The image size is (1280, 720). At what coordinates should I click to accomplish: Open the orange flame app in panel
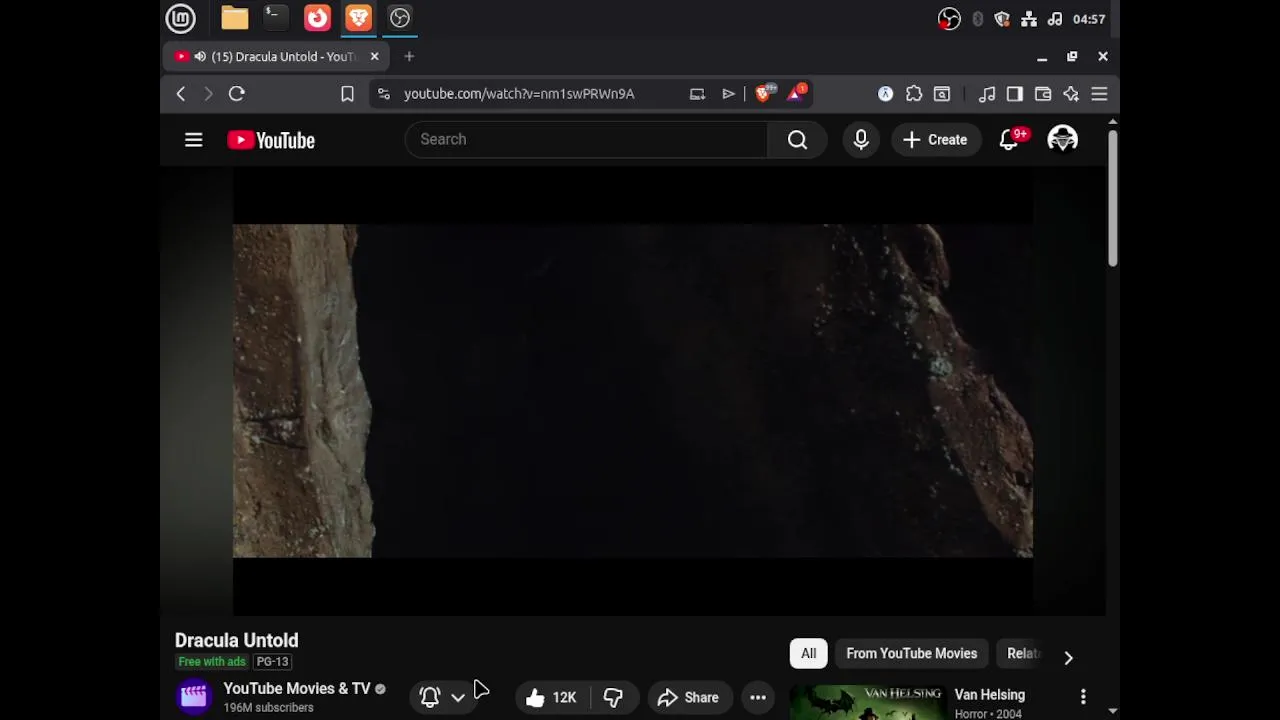click(x=317, y=18)
